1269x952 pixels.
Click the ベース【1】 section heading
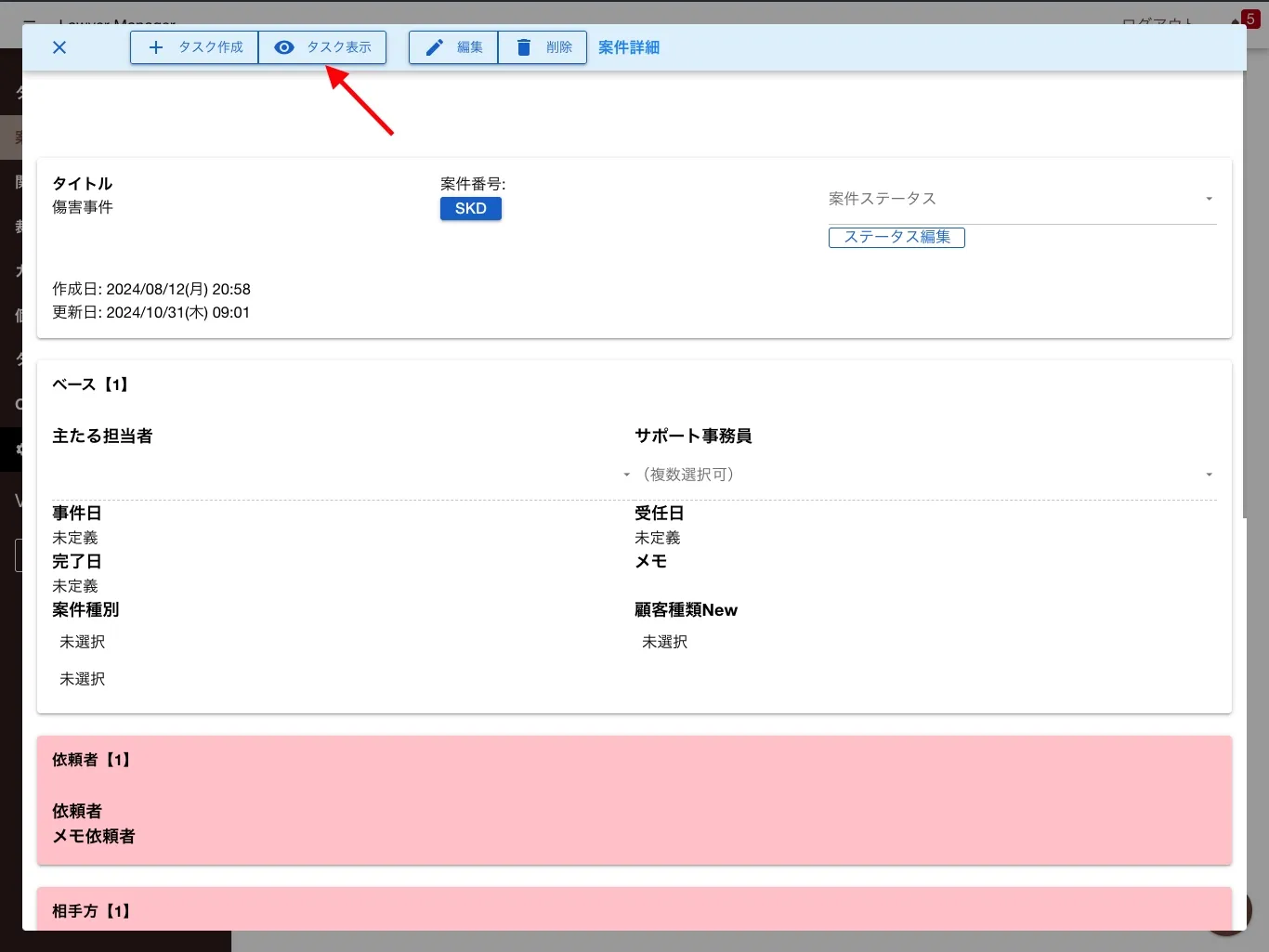pos(91,385)
